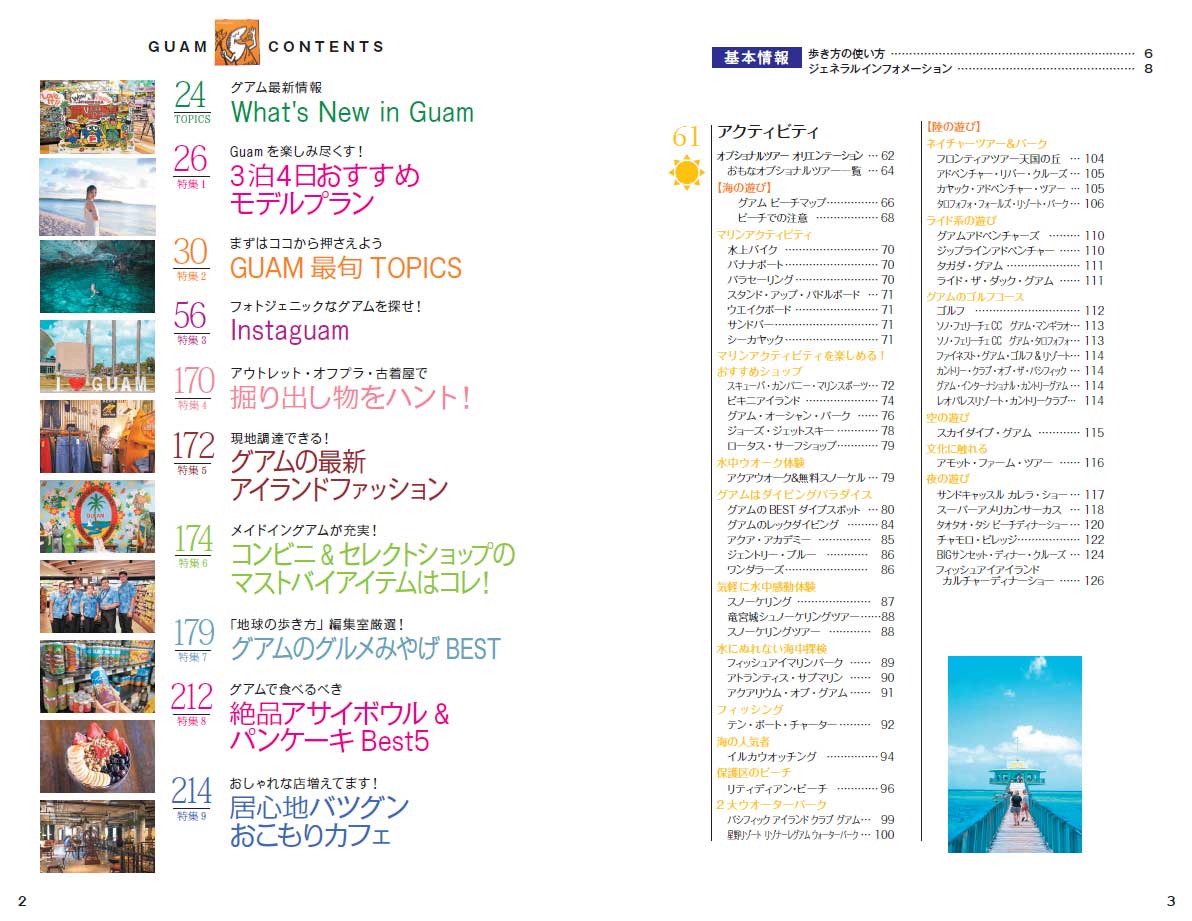Select the マリンアクティビティ category heading

(764, 234)
